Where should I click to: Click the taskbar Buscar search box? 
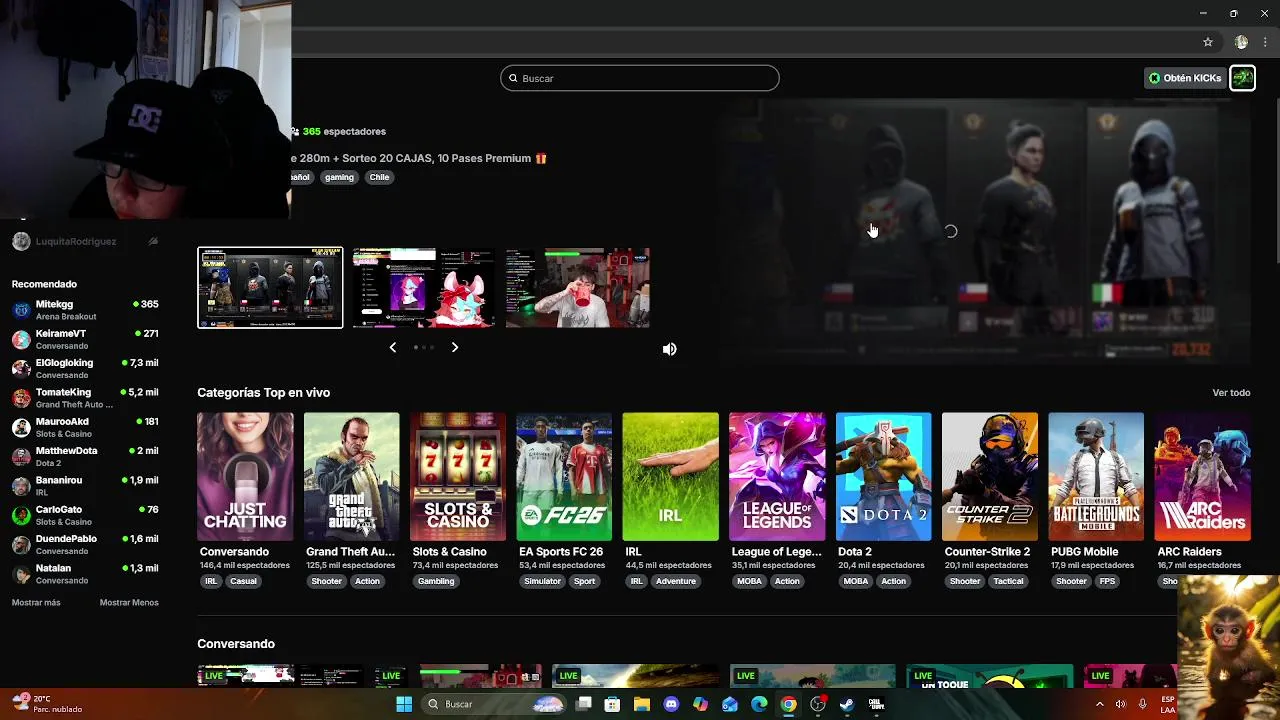(x=494, y=704)
